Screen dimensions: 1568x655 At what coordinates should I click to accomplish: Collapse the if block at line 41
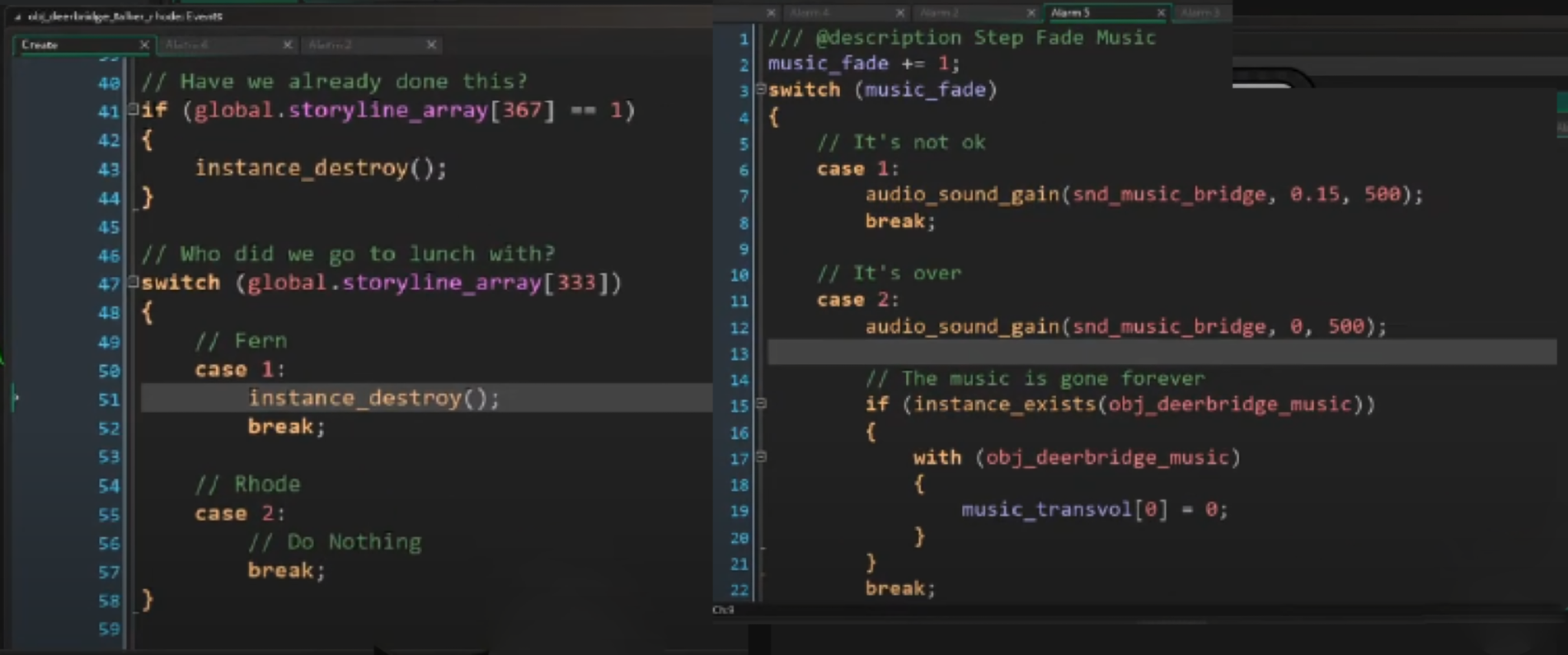click(133, 109)
